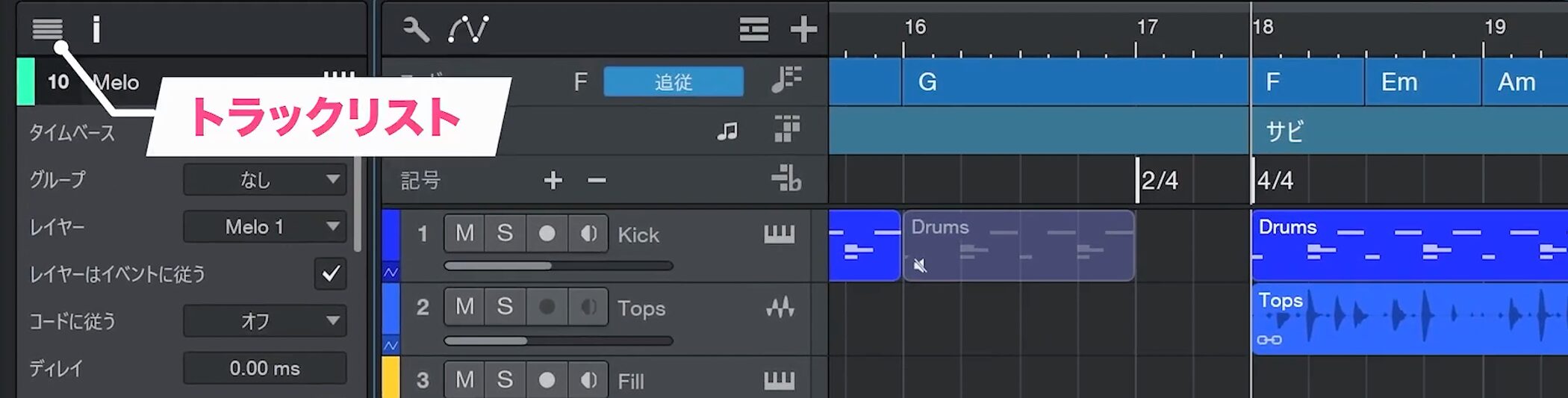Select the 2/4 time signature marker
Screen dimensions: 1568x398
tap(1158, 181)
